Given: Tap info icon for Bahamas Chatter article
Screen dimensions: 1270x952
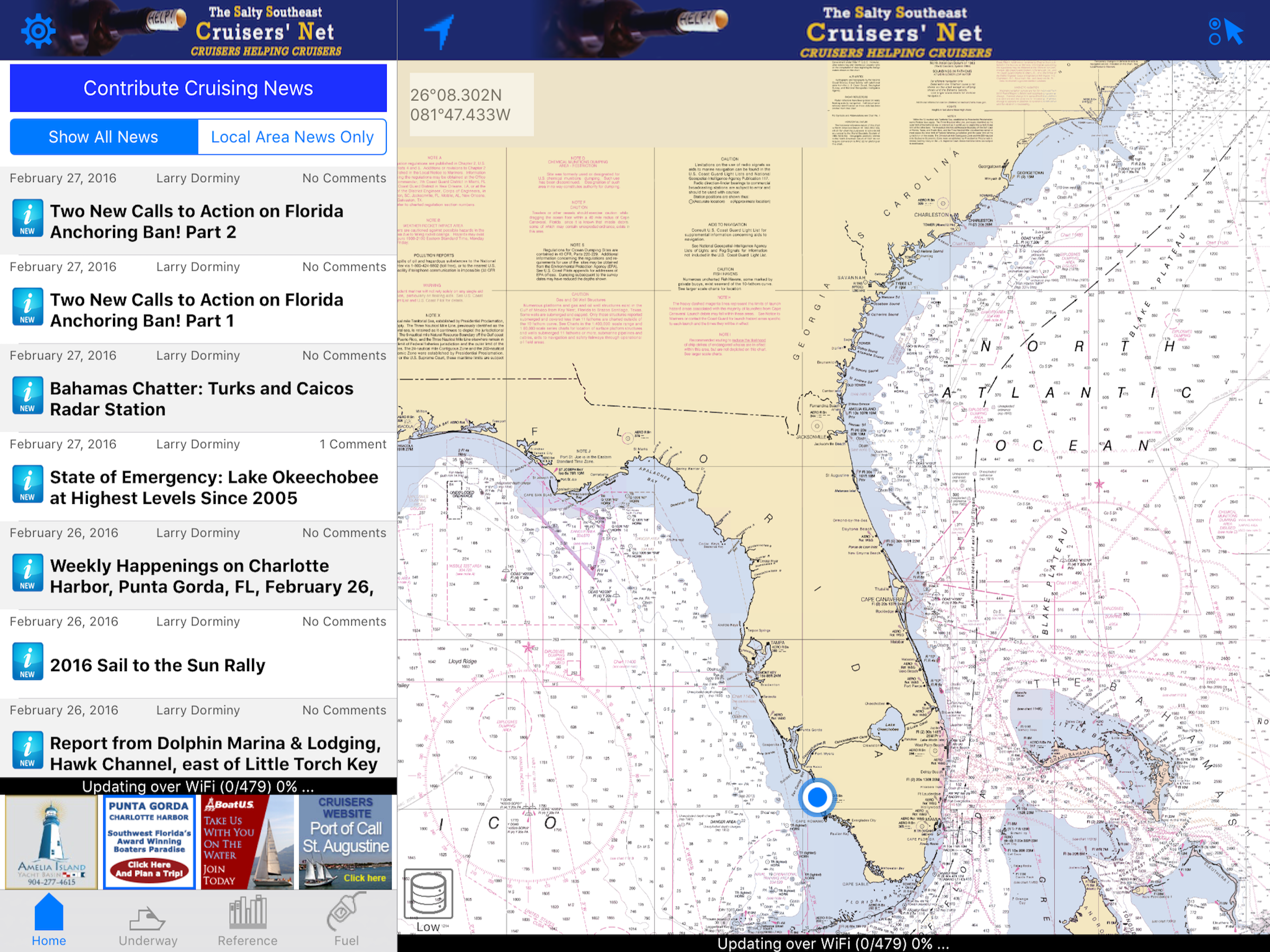Looking at the screenshot, I should tap(27, 396).
